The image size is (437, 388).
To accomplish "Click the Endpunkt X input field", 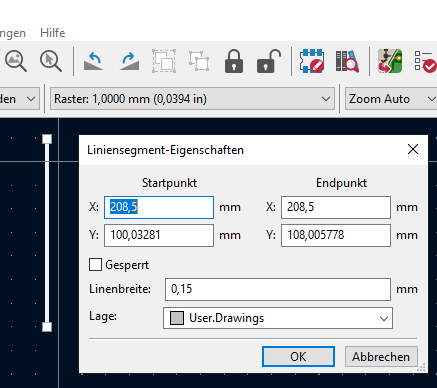I will pyautogui.click(x=336, y=207).
